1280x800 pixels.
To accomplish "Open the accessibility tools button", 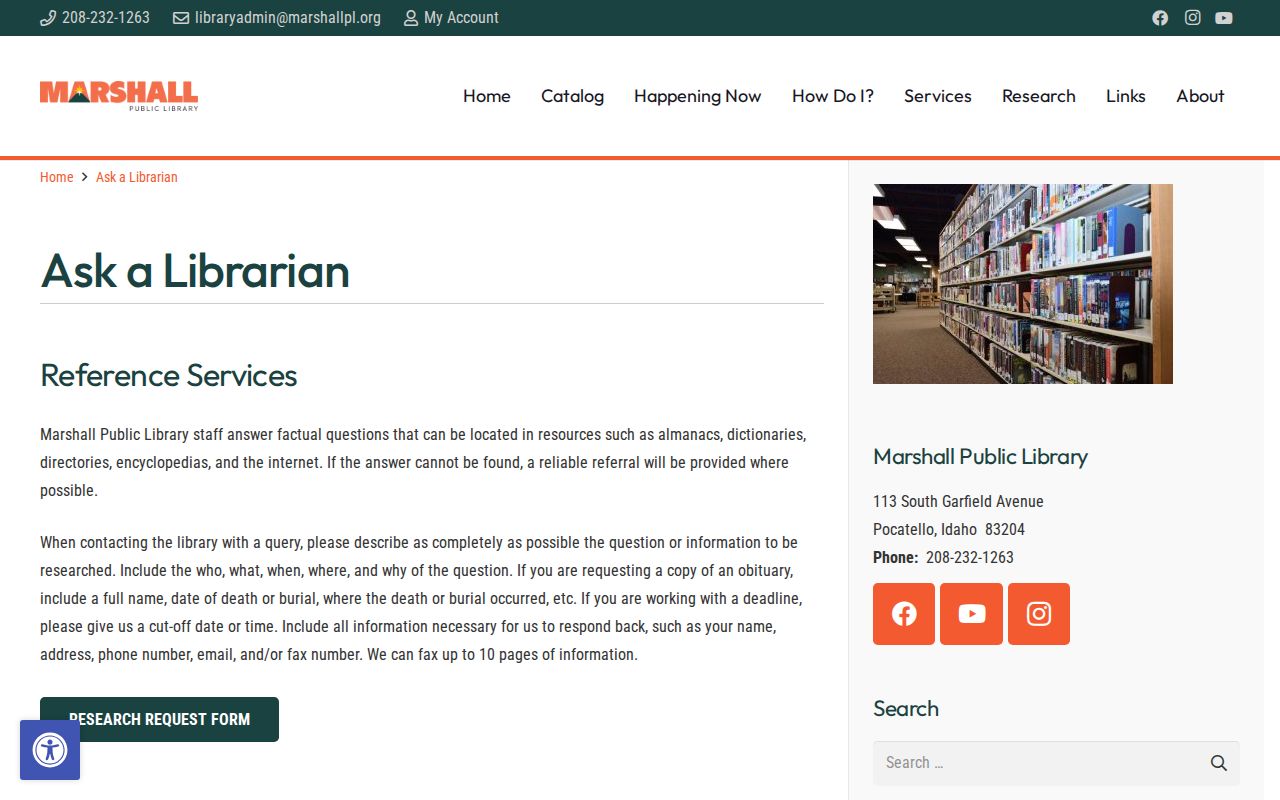I will click(50, 750).
